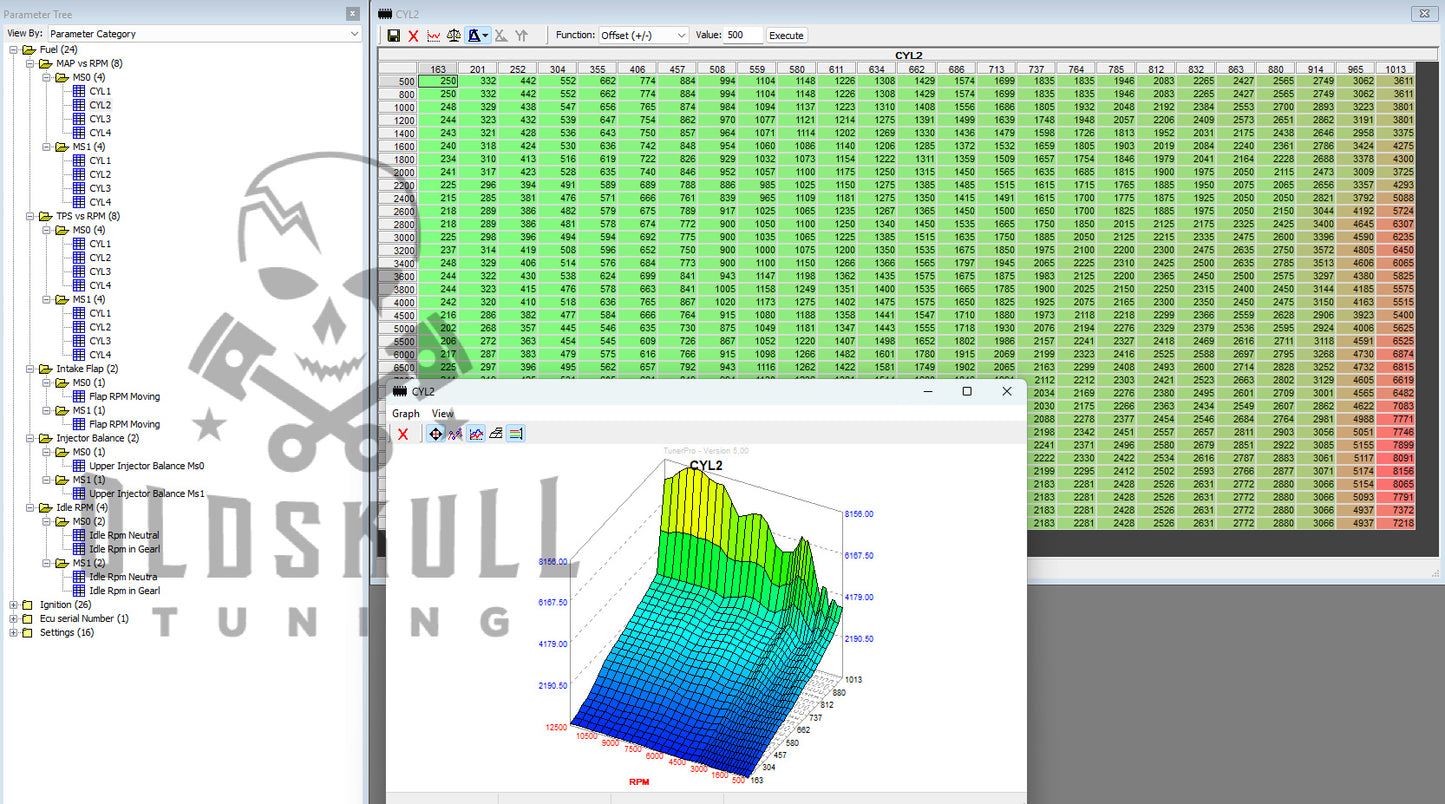
Task: Click the red X in the CYL2 table toolbar
Action: click(413, 35)
